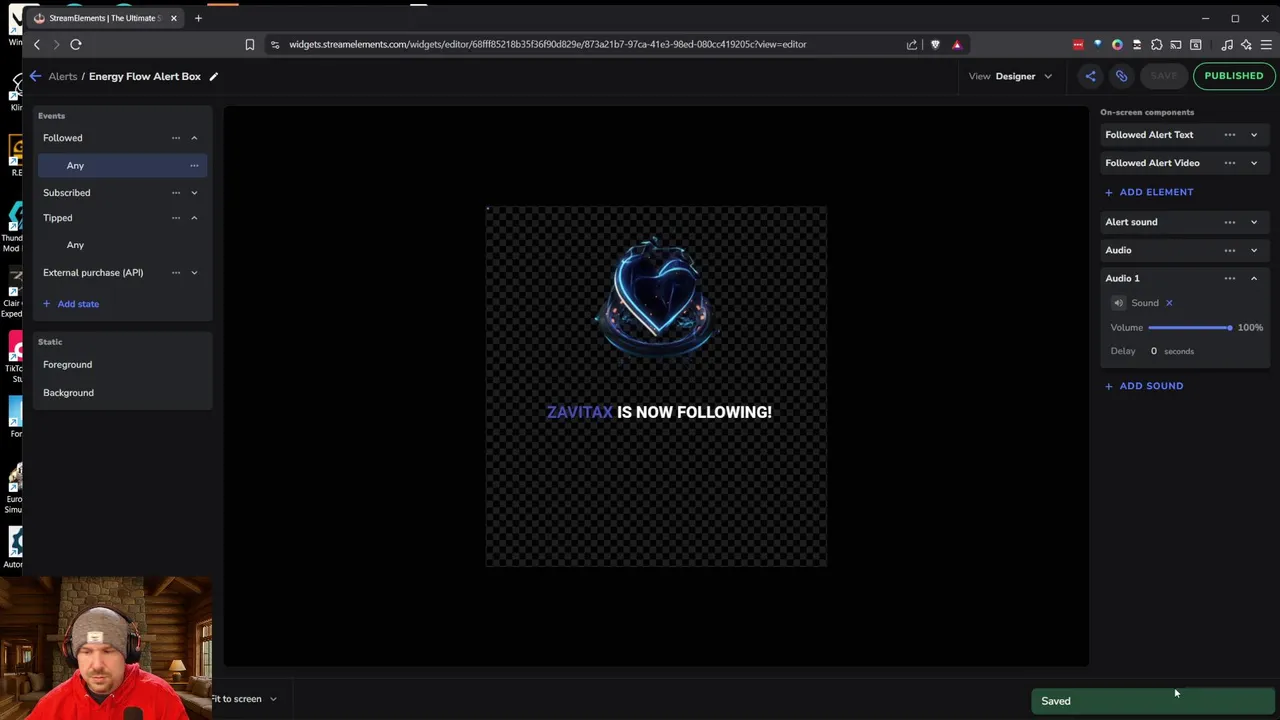Click the PUBLISHED status button
The height and width of the screenshot is (720, 1280).
tap(1233, 76)
